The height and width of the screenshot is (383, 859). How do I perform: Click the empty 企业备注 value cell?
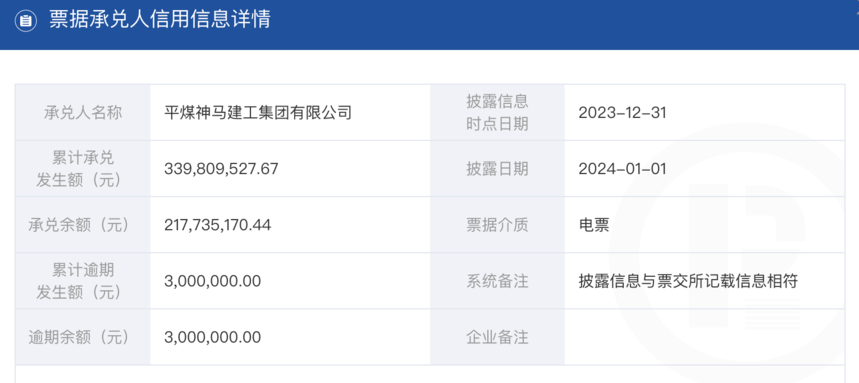(x=705, y=337)
